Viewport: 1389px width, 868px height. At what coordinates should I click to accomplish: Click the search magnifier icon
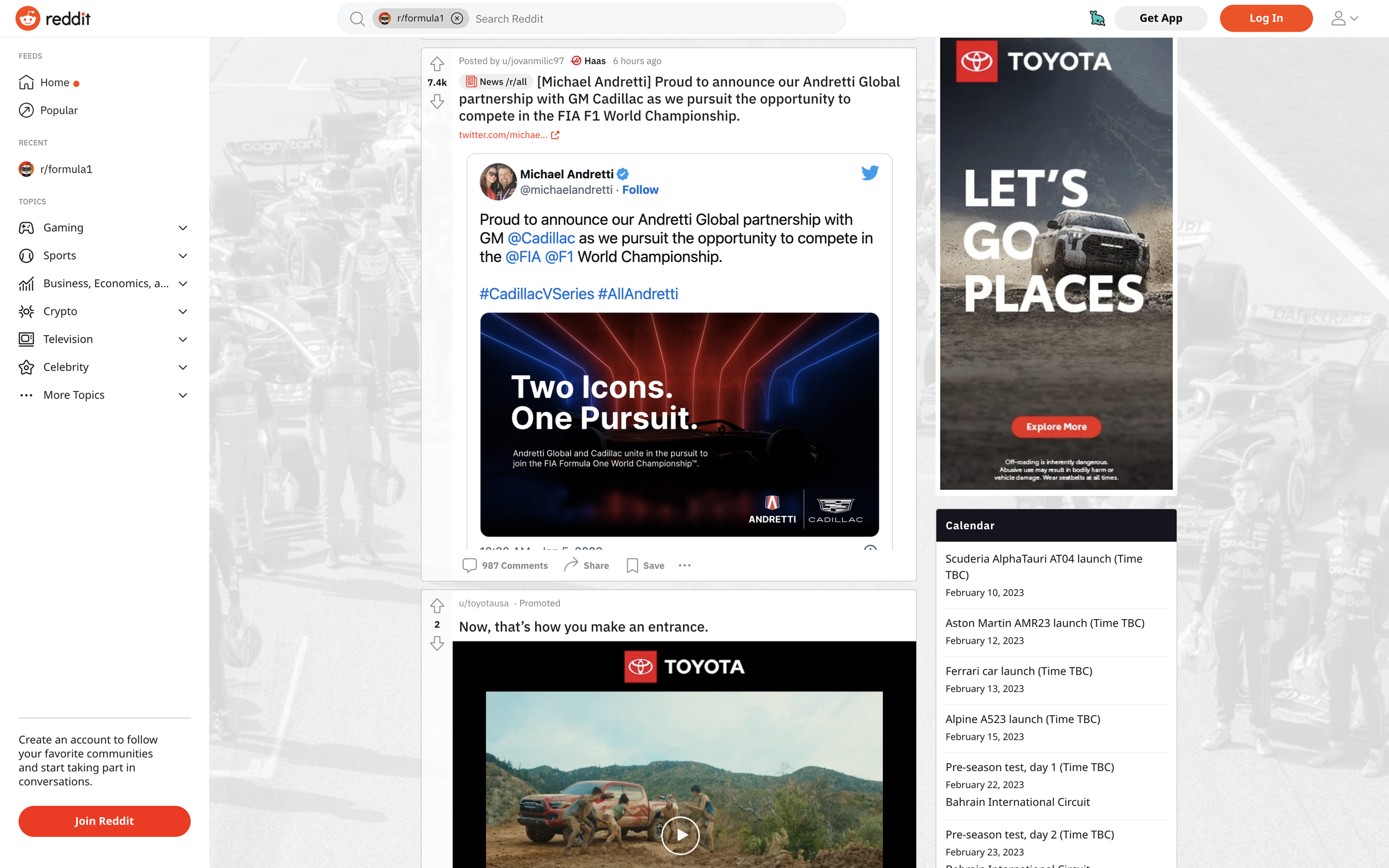[357, 19]
